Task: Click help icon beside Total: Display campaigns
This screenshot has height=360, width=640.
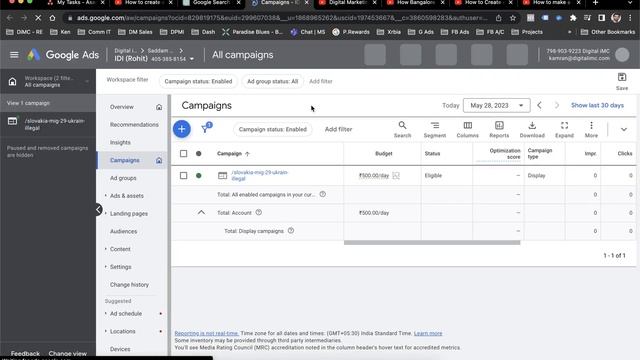Action: click(x=291, y=231)
